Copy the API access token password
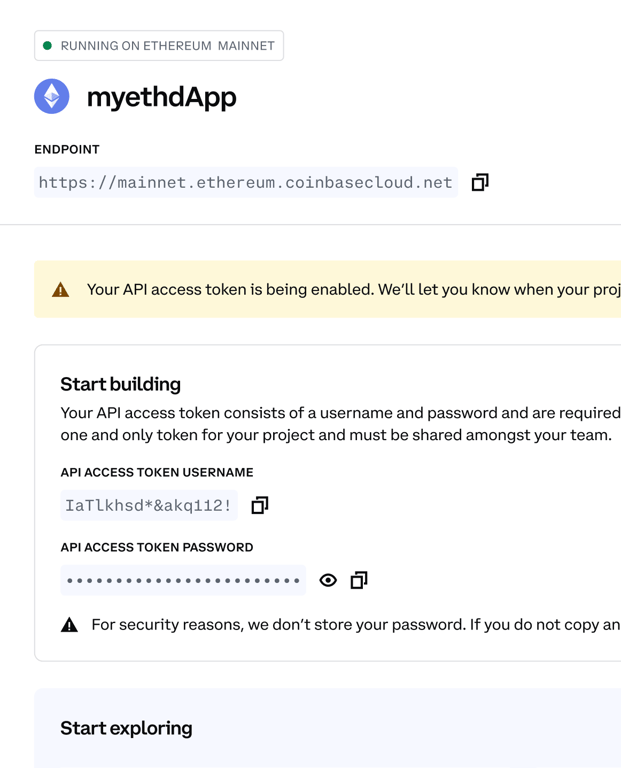The image size is (621, 768). pyautogui.click(x=359, y=580)
